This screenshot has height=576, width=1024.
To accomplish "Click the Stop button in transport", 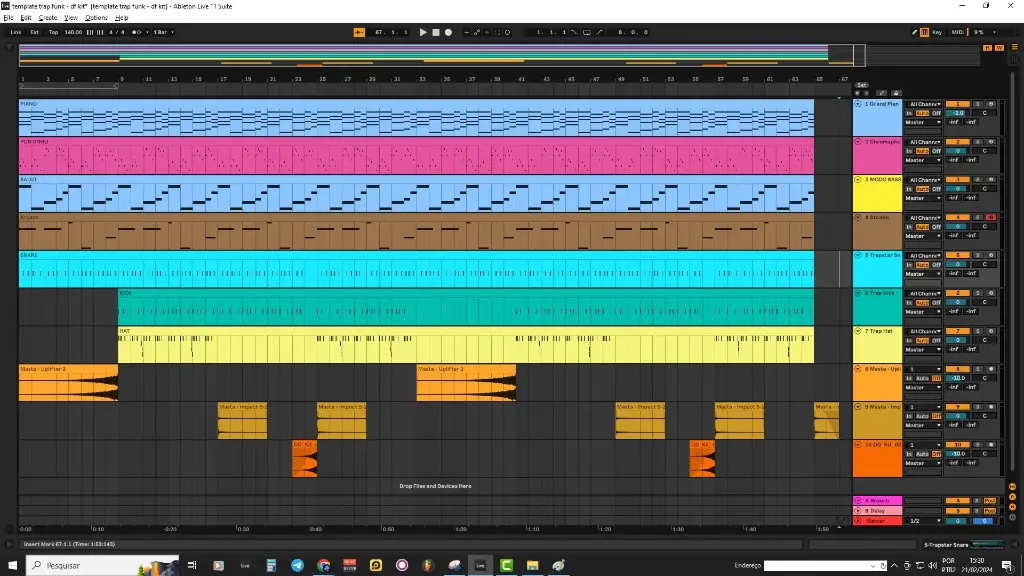I will click(436, 32).
